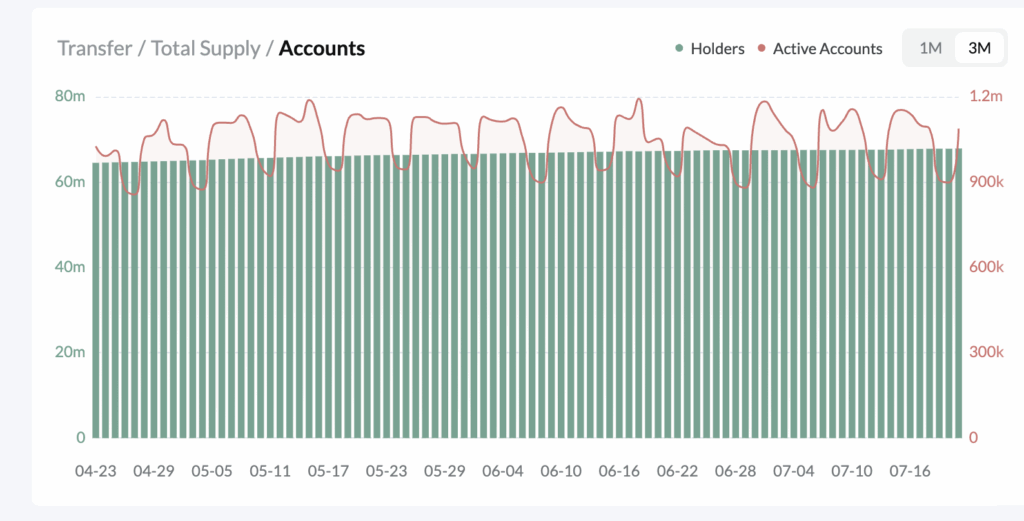
Task: Switch to the Total Supply tab
Action: click(206, 48)
